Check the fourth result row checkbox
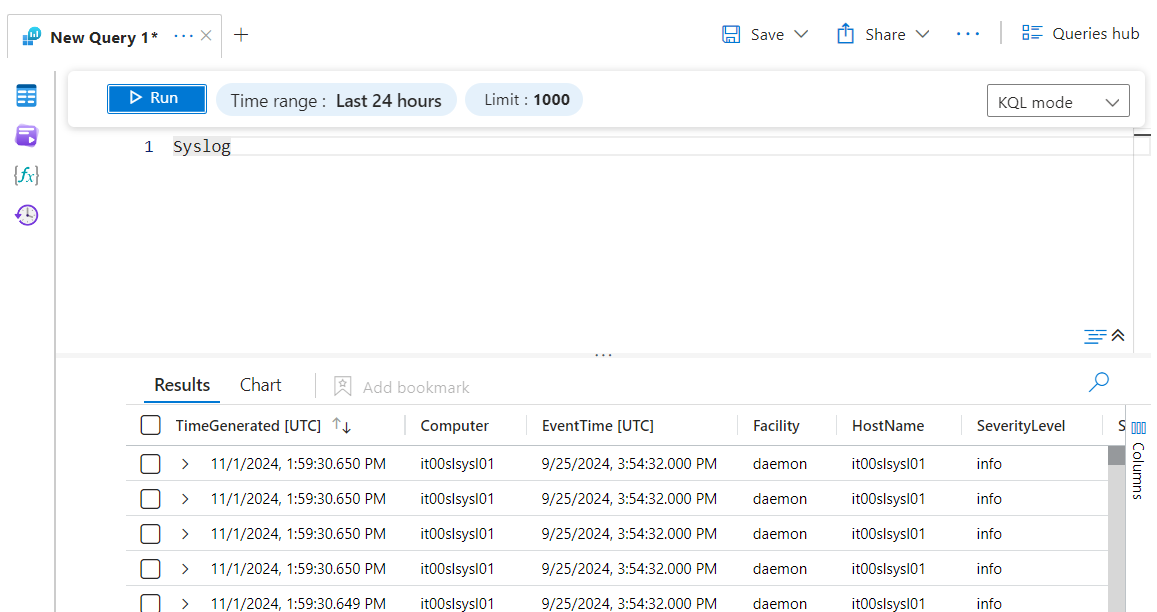This screenshot has height=612, width=1157. (151, 568)
